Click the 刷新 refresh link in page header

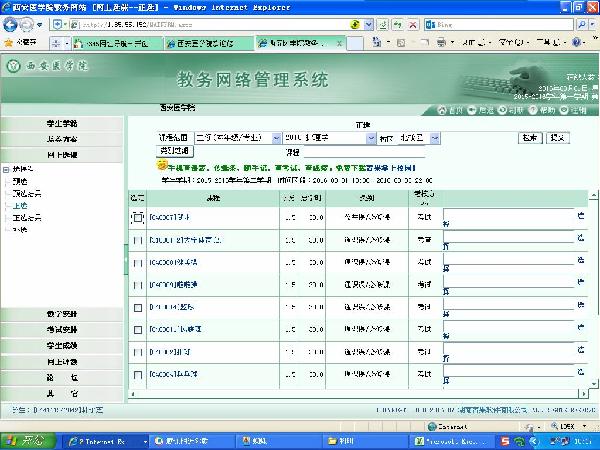pyautogui.click(x=510, y=110)
